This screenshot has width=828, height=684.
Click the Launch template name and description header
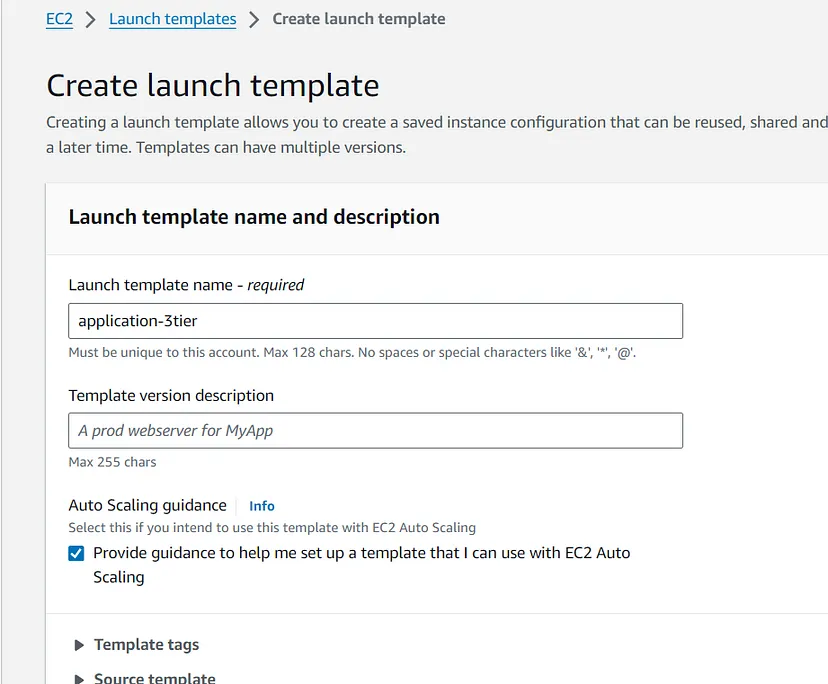pos(254,217)
